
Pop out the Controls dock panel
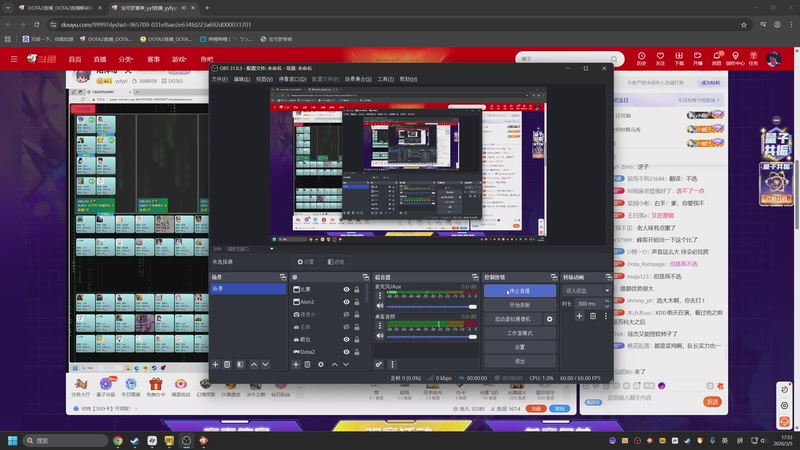point(554,277)
